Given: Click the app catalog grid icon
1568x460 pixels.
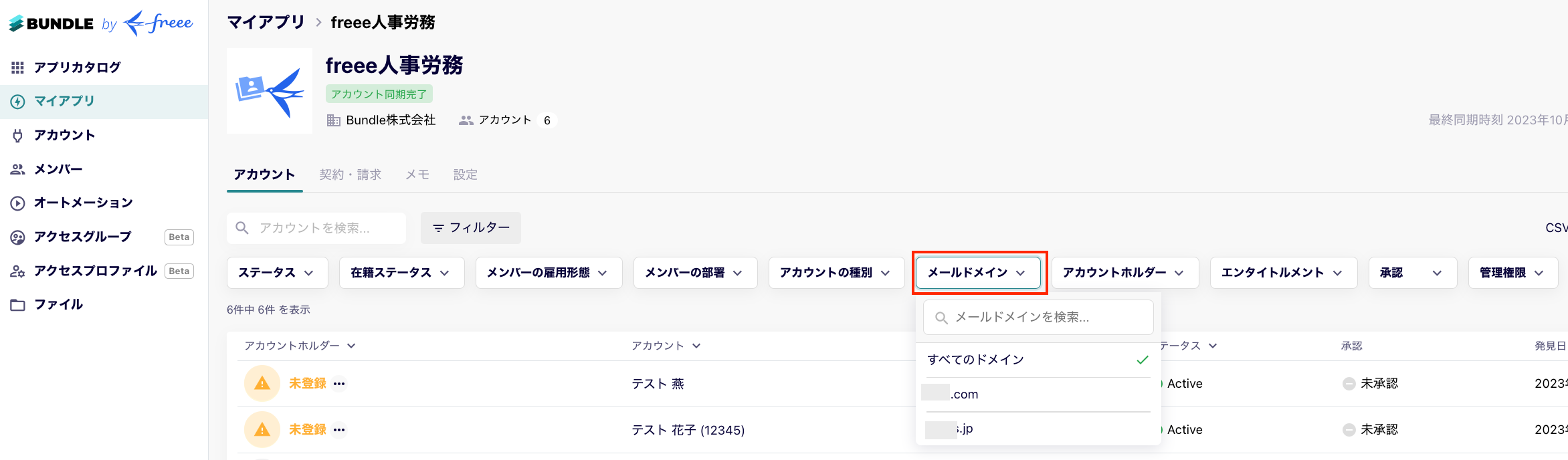Looking at the screenshot, I should 18,68.
